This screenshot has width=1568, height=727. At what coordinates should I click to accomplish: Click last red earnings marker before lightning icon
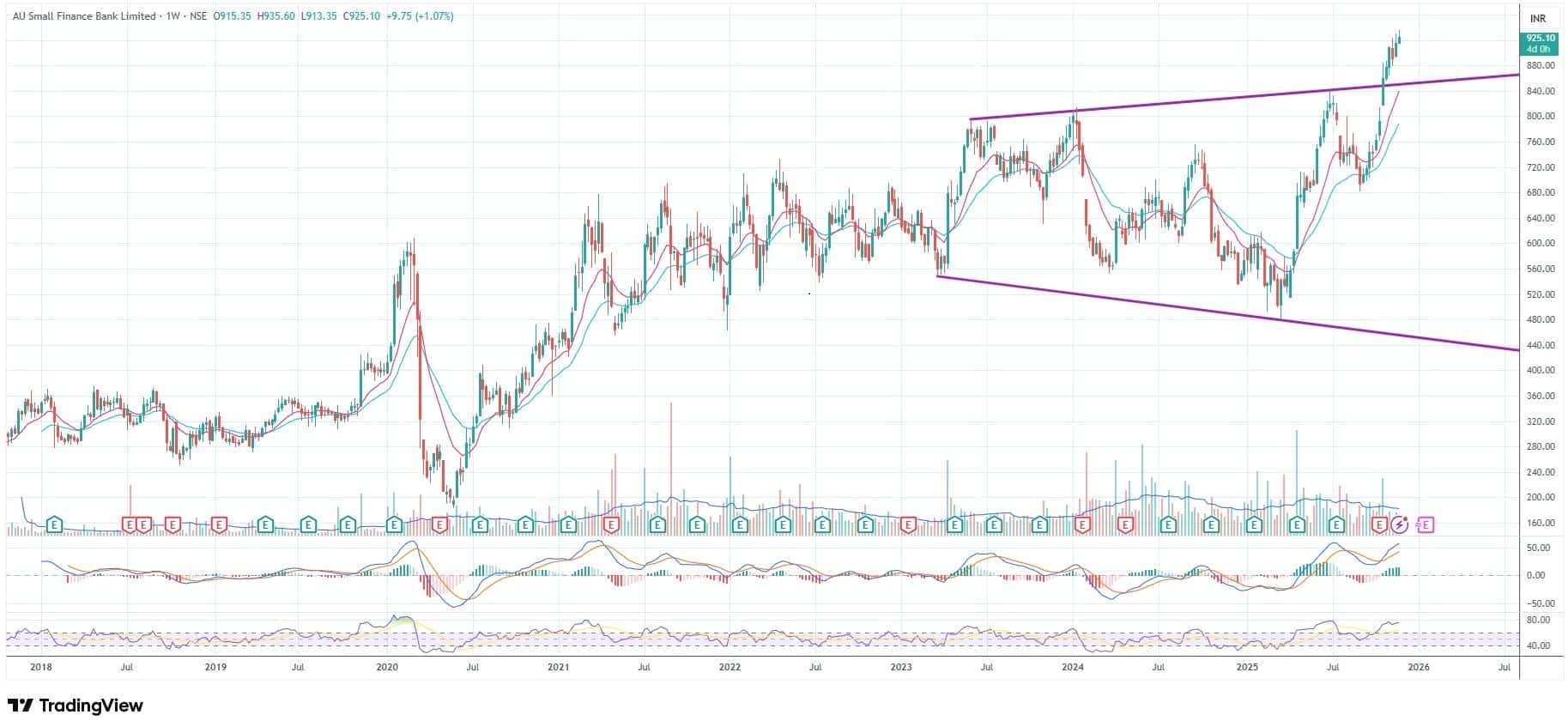point(1379,524)
